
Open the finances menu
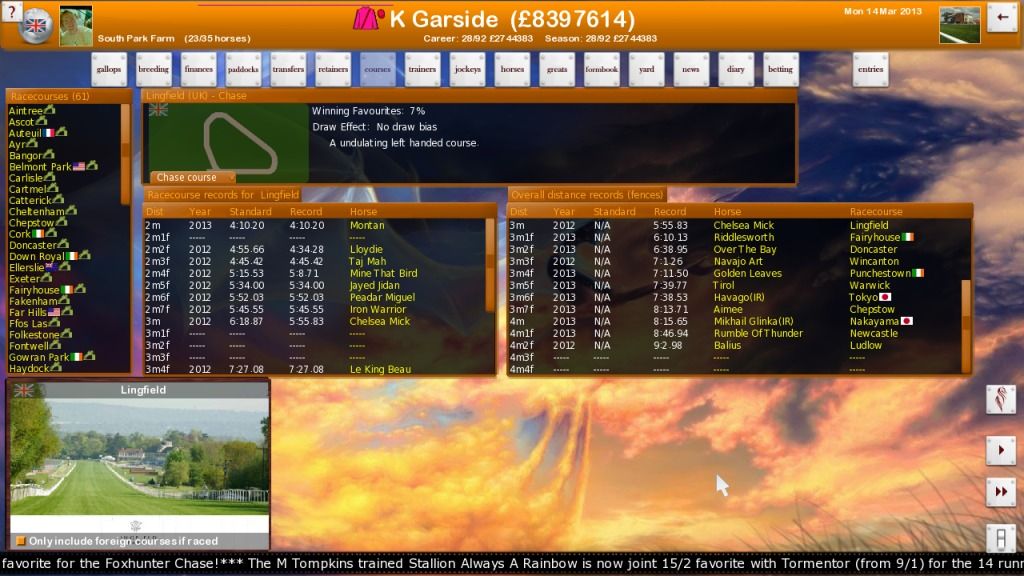pos(199,69)
